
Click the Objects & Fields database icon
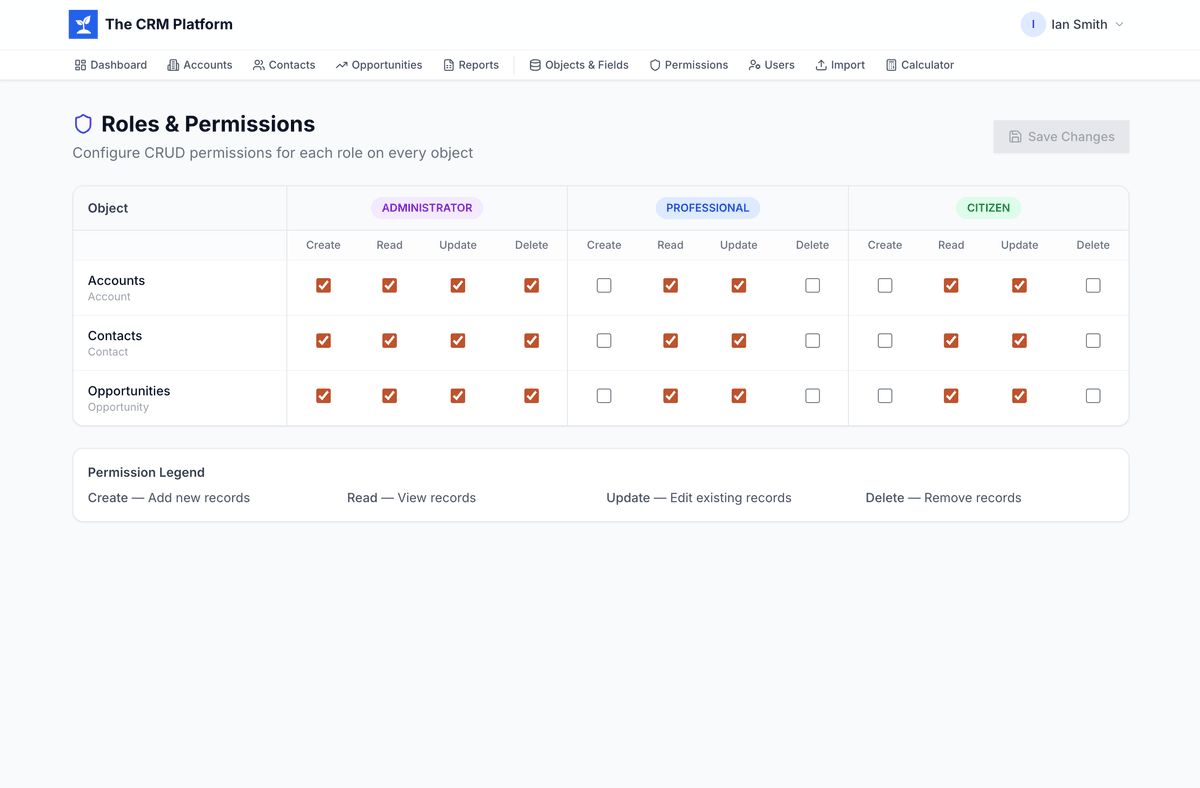click(535, 65)
